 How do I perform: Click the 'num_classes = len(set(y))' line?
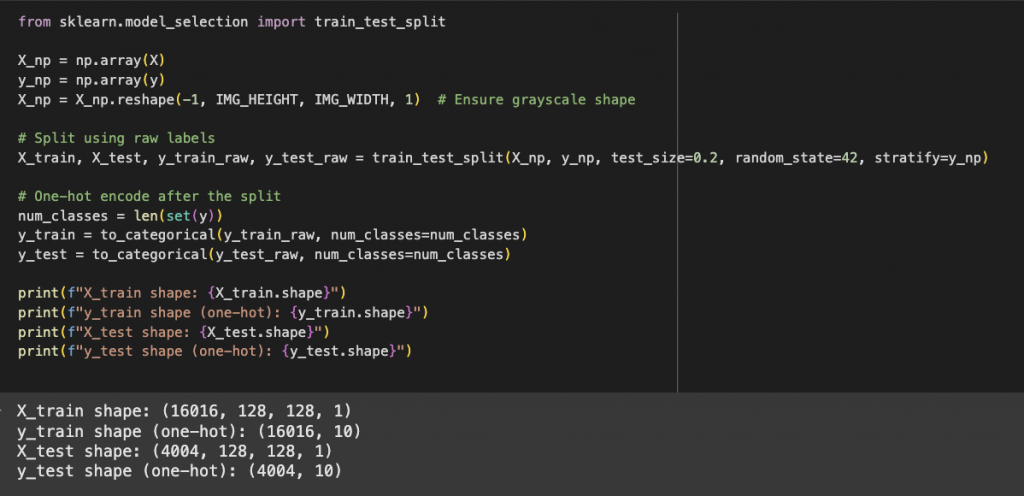(x=121, y=215)
